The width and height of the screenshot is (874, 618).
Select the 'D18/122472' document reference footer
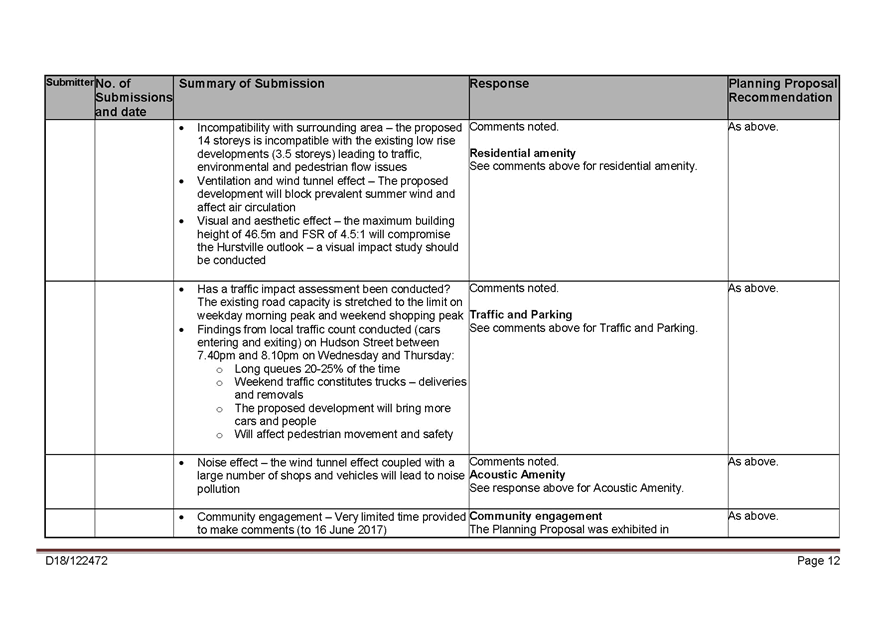click(77, 561)
